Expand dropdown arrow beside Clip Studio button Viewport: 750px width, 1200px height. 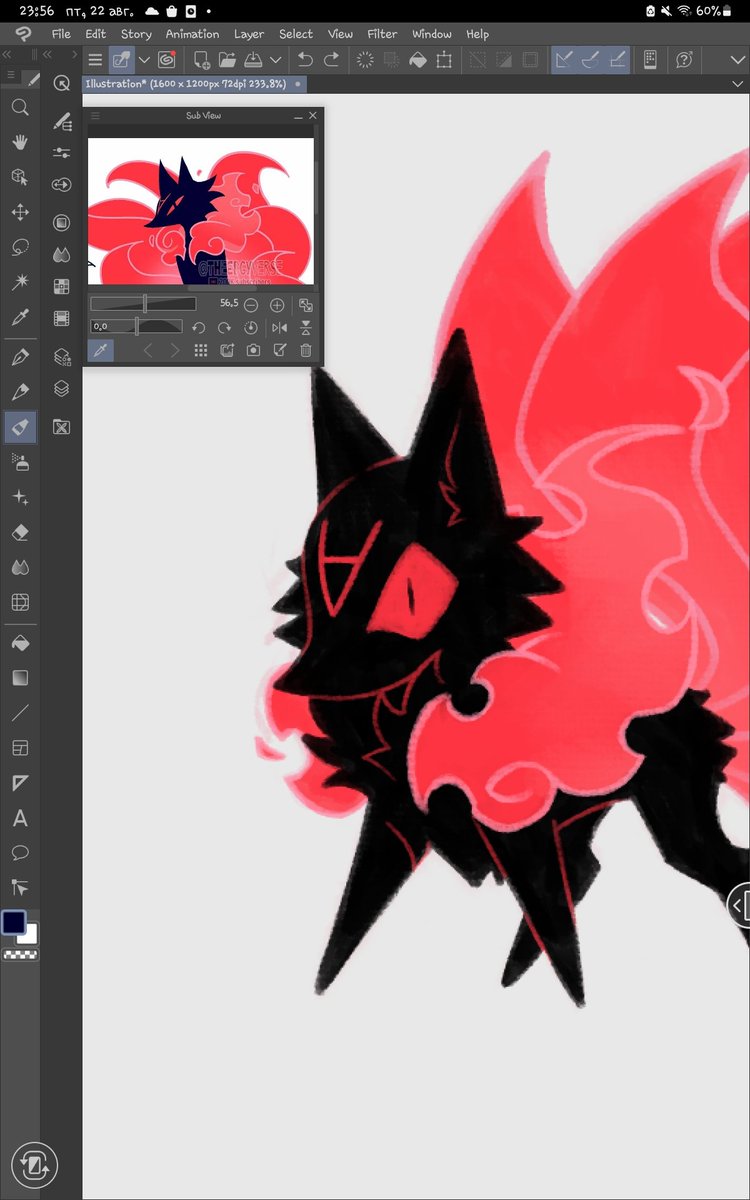[144, 60]
